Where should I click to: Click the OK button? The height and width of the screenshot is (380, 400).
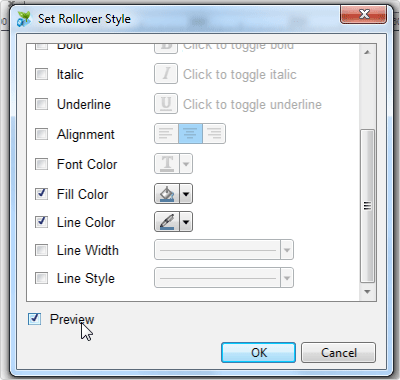tap(258, 352)
